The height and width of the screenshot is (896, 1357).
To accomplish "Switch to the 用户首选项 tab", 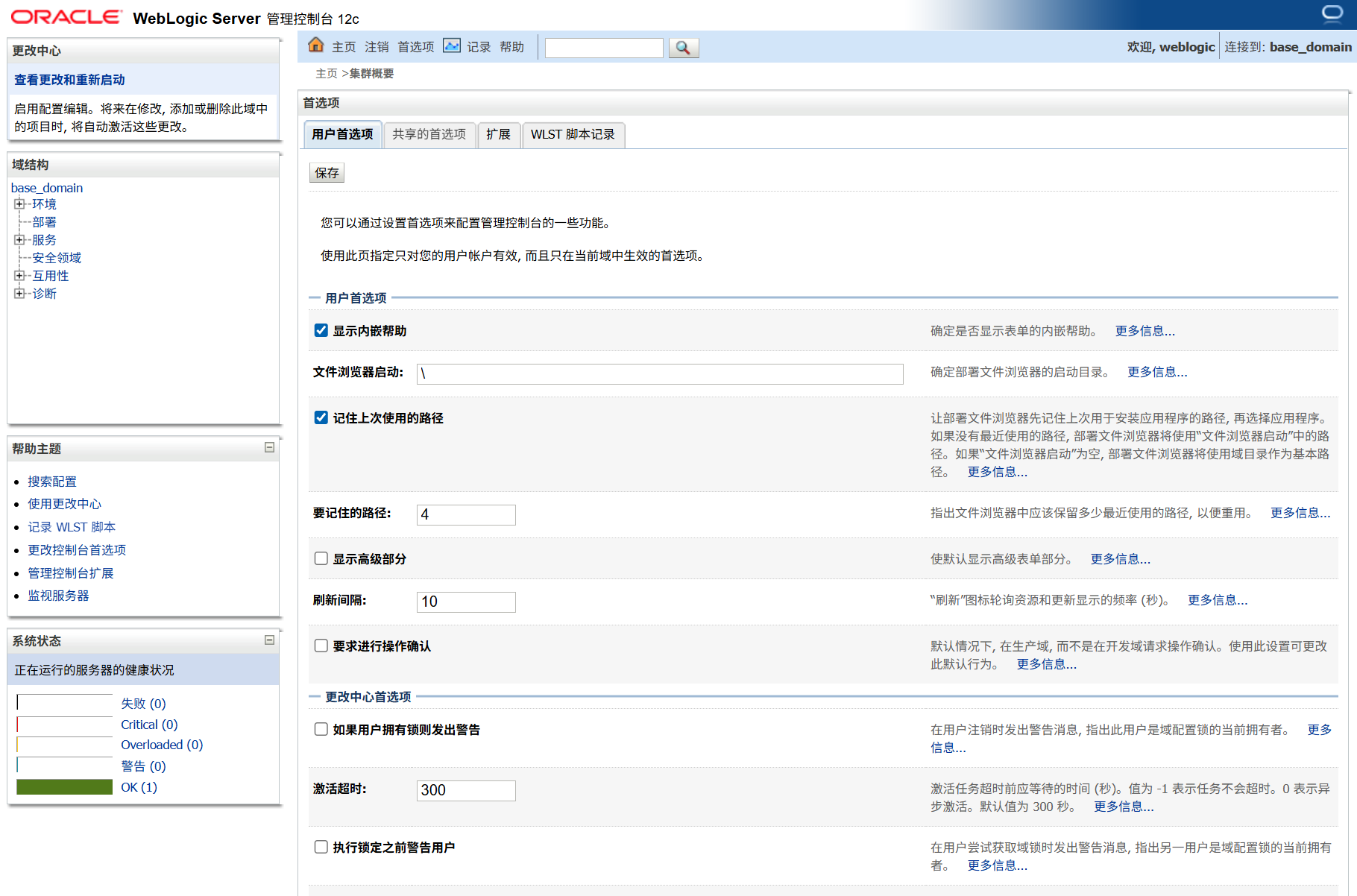I will [x=342, y=134].
